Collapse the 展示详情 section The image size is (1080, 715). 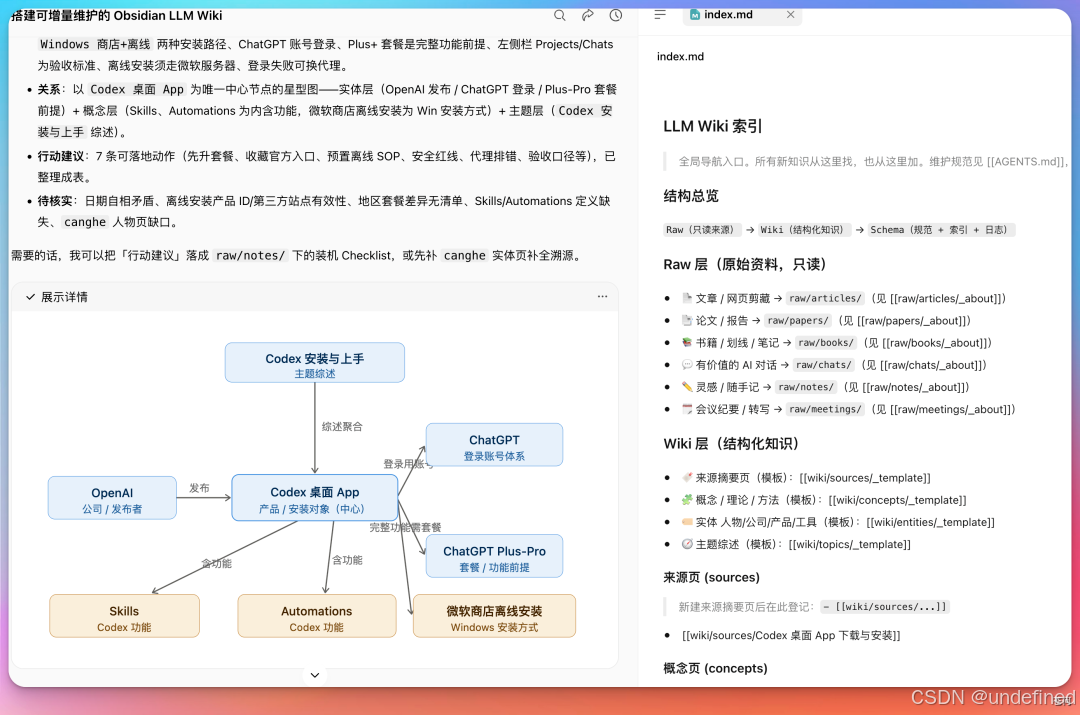(56, 297)
